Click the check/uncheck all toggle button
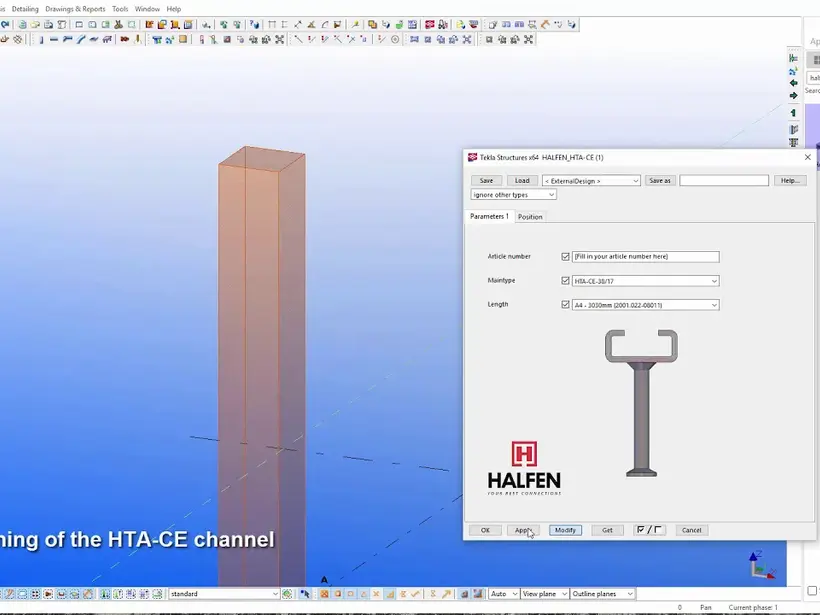 pyautogui.click(x=649, y=530)
